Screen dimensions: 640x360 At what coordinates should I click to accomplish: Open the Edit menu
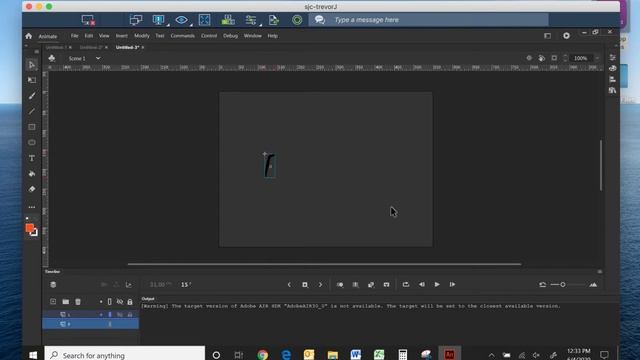point(89,36)
